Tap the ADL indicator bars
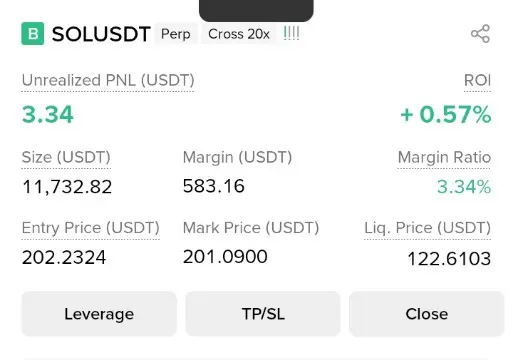 291,34
